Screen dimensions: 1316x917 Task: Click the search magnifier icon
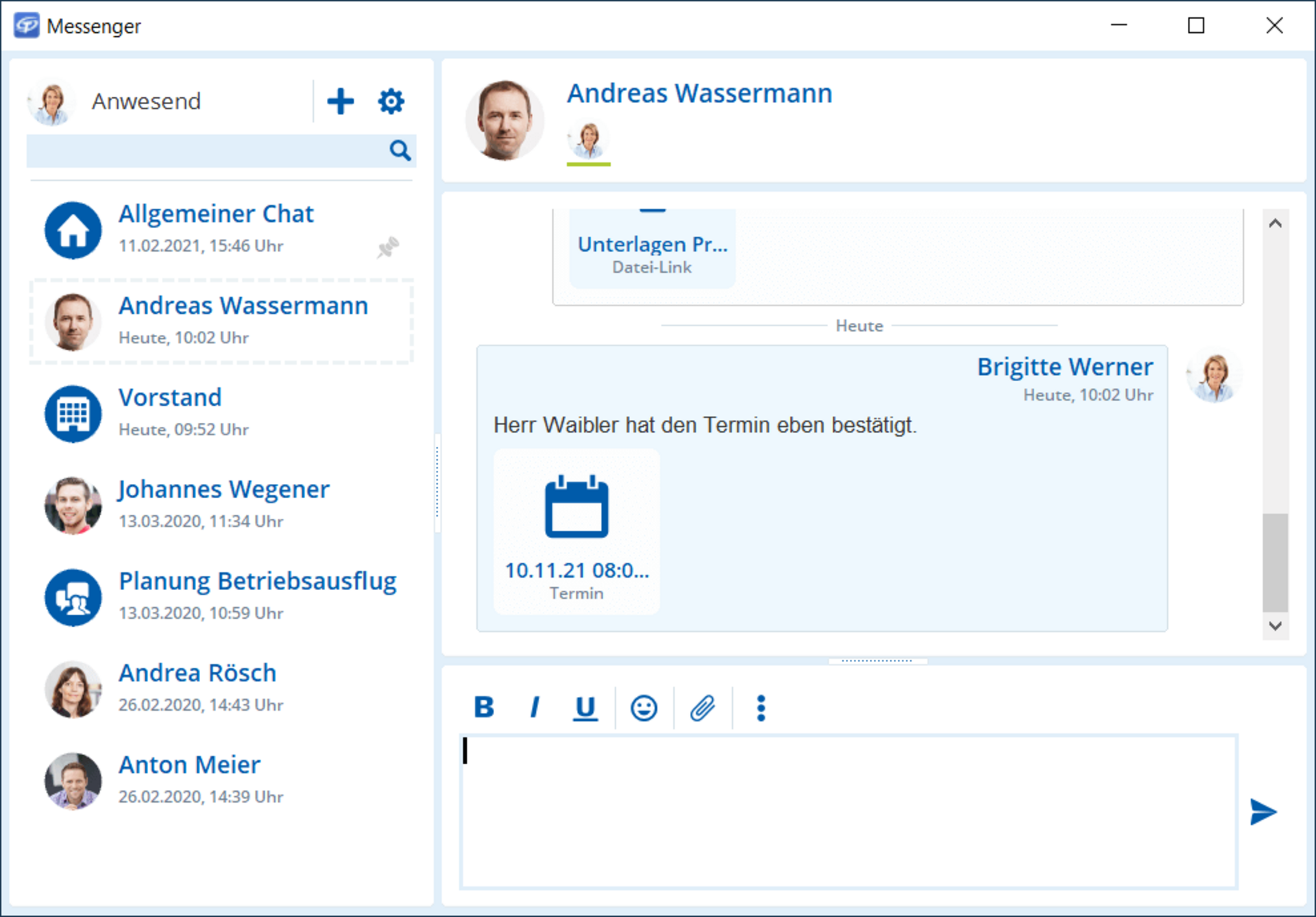[x=400, y=150]
